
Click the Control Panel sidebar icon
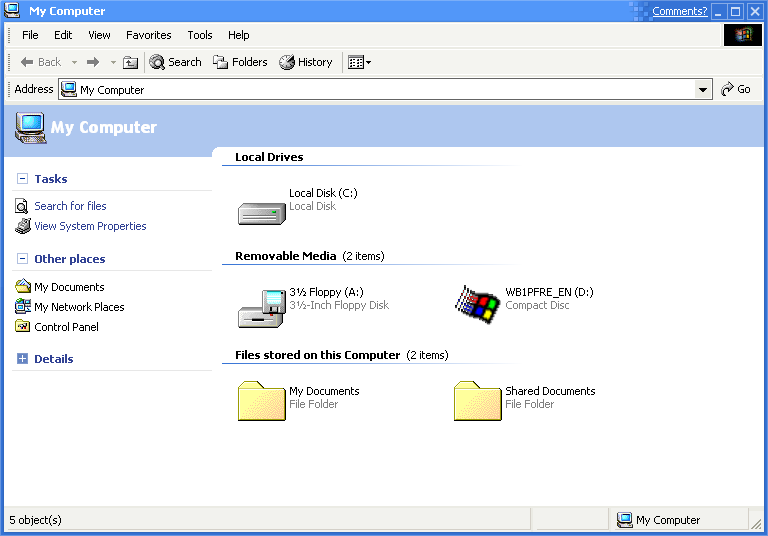click(23, 326)
